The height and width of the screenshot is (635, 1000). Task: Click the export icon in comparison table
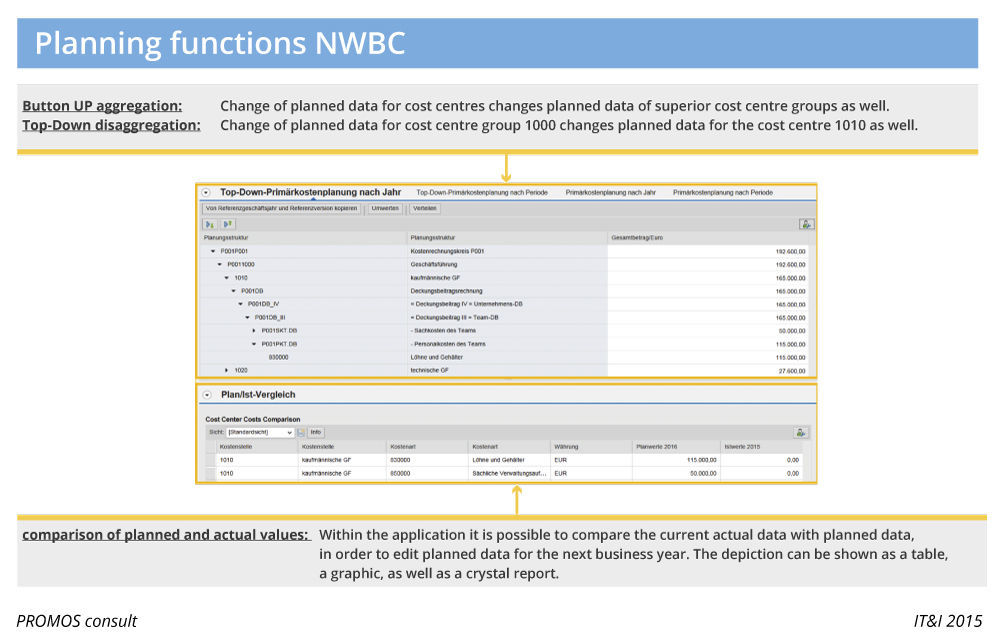(x=800, y=432)
